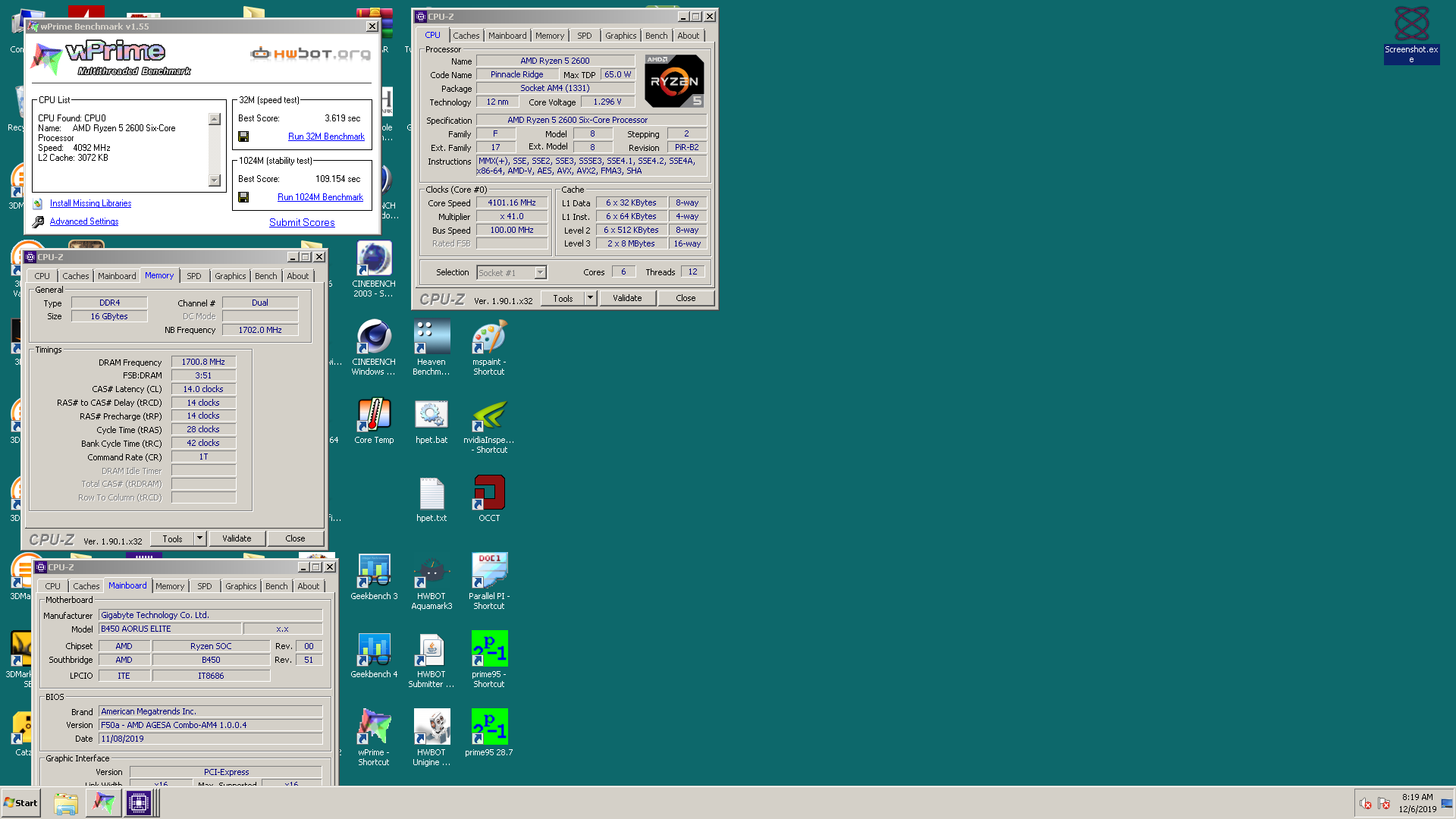Click BIOS version F50a field
Screen dimensions: 1456x819
pos(210,725)
